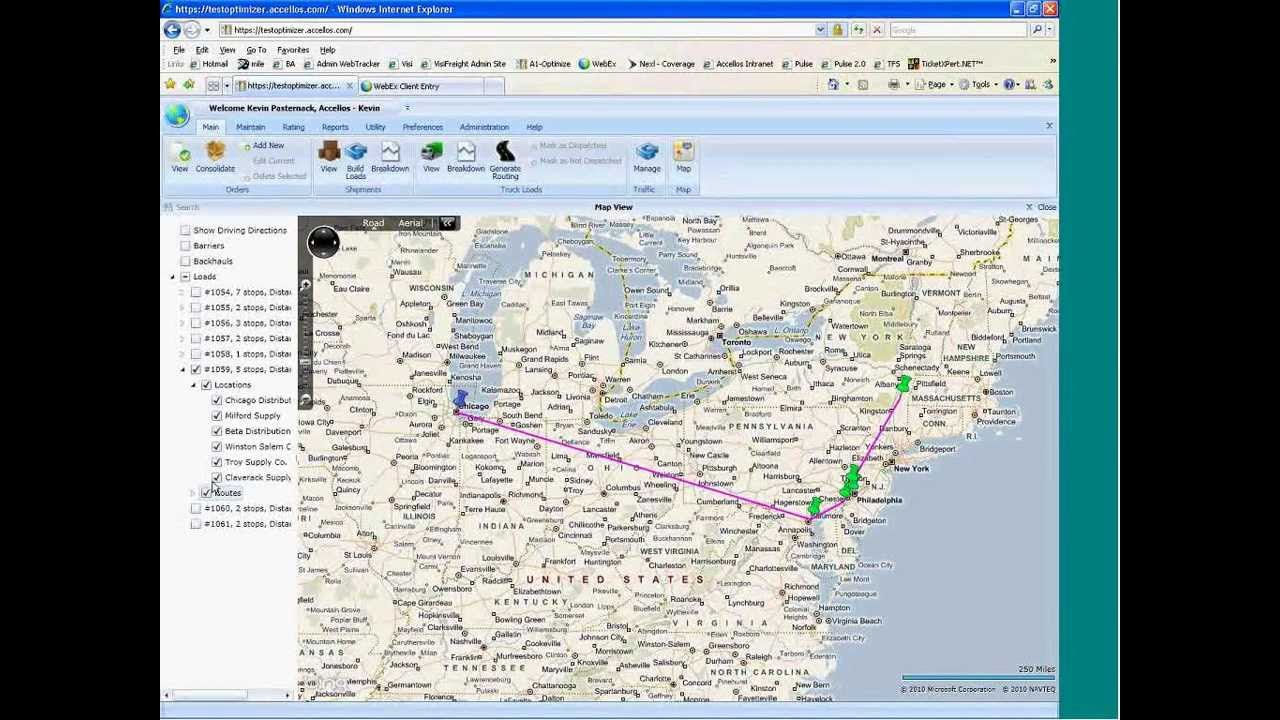Click the browser Home icon
The height and width of the screenshot is (720, 1280).
(833, 85)
